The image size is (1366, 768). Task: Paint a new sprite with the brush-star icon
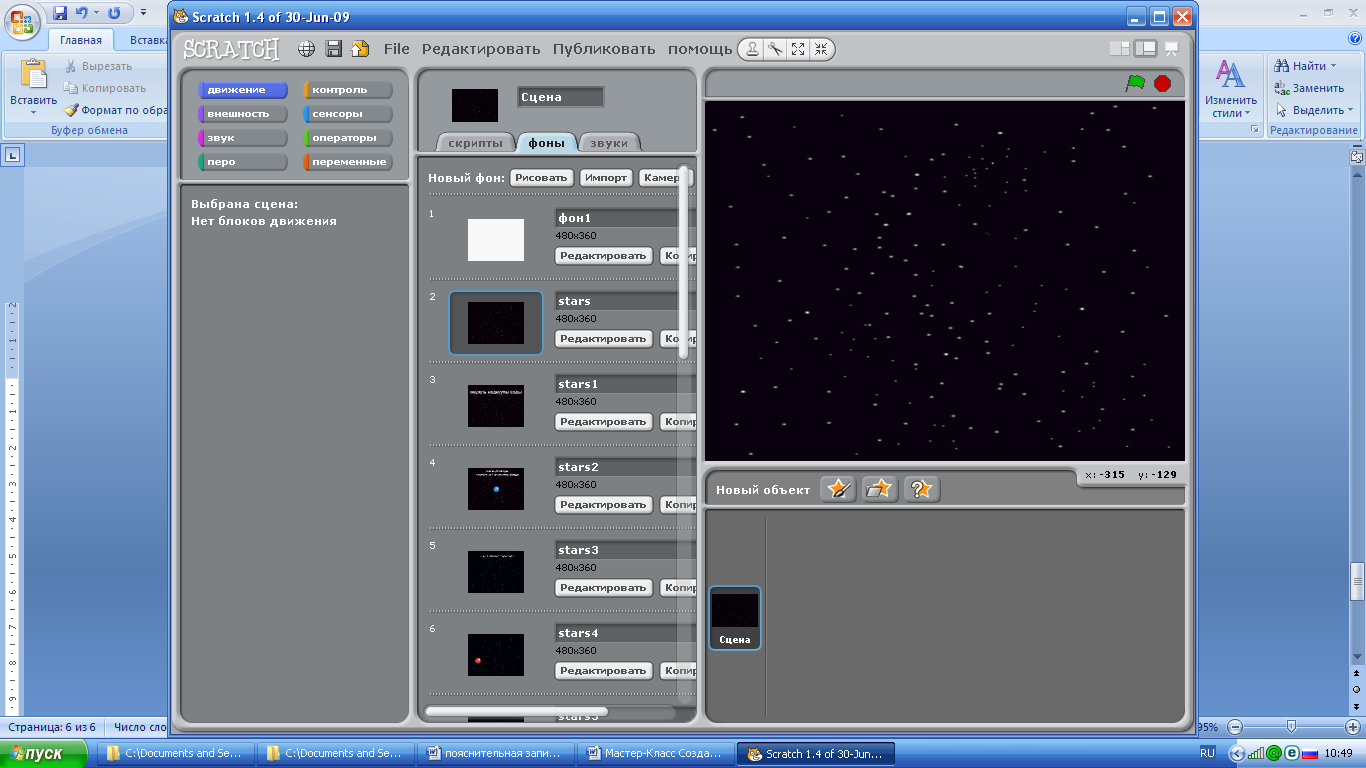(x=838, y=489)
